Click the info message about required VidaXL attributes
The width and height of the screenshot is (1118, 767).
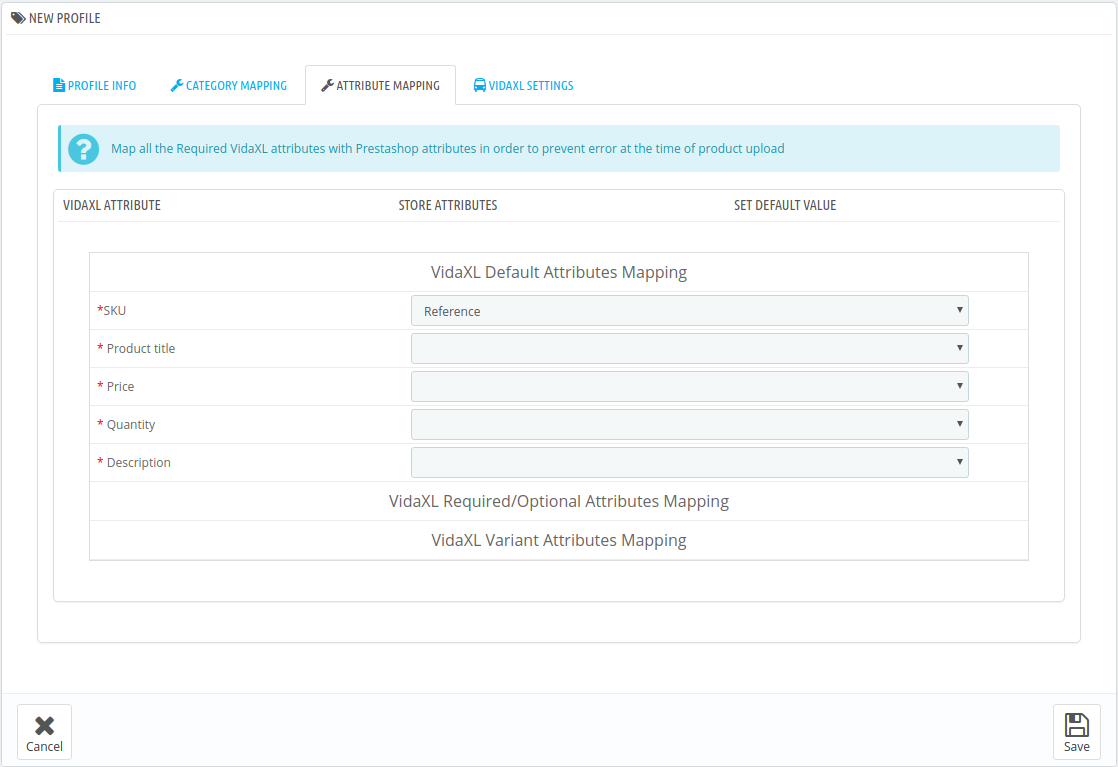pos(448,149)
